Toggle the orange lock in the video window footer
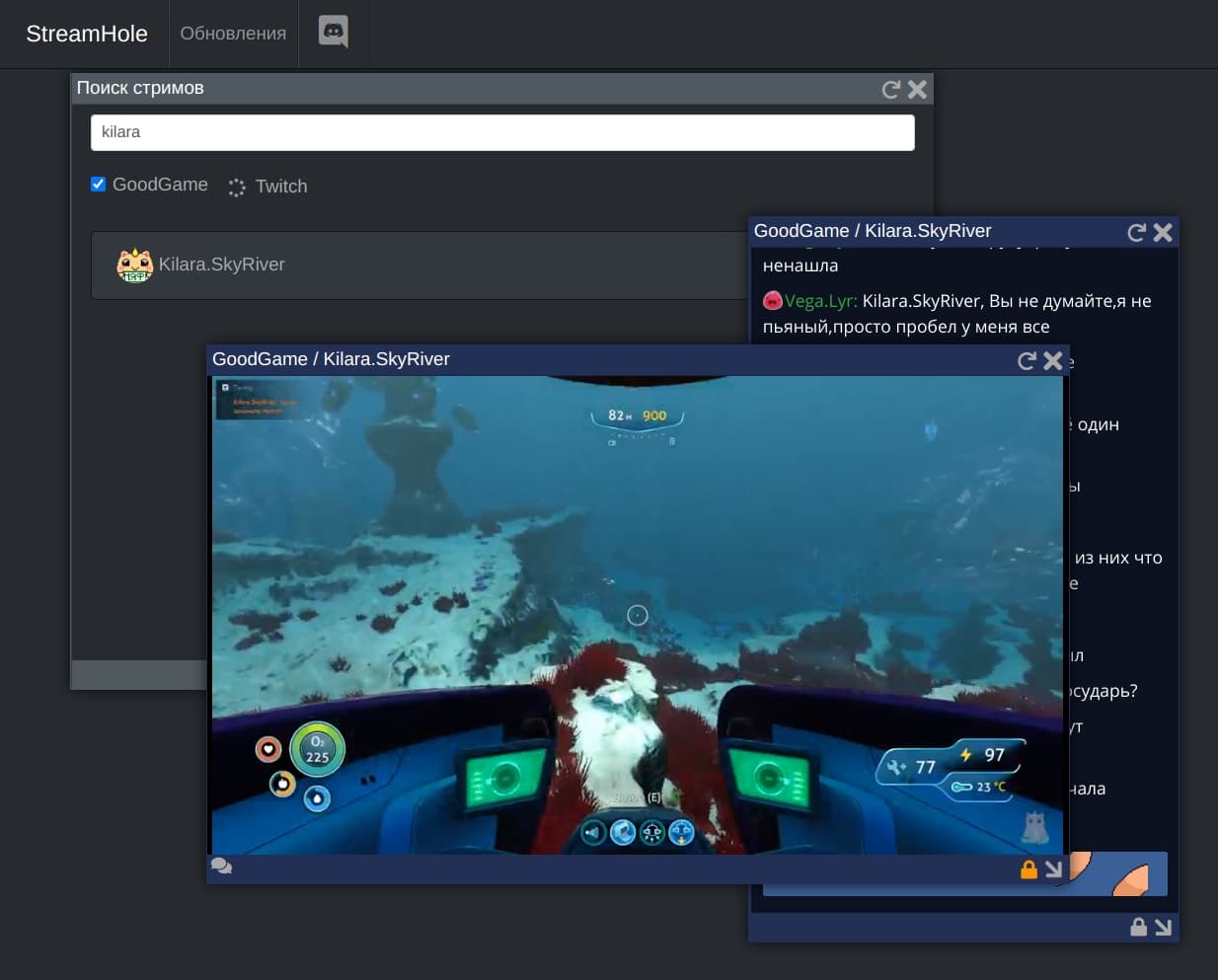Viewport: 1218px width, 980px height. pyautogui.click(x=1028, y=868)
